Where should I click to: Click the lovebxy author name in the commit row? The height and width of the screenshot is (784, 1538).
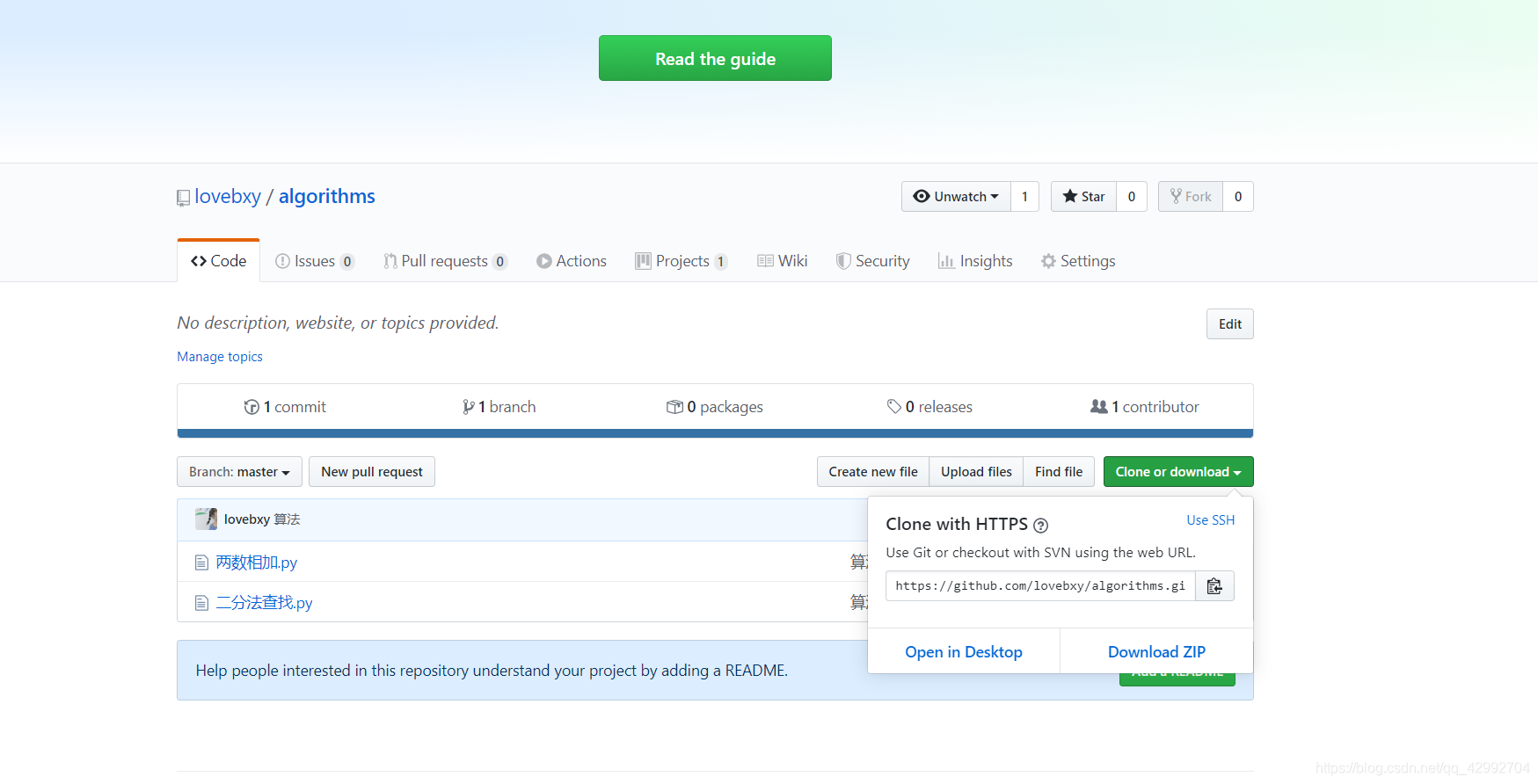tap(247, 519)
